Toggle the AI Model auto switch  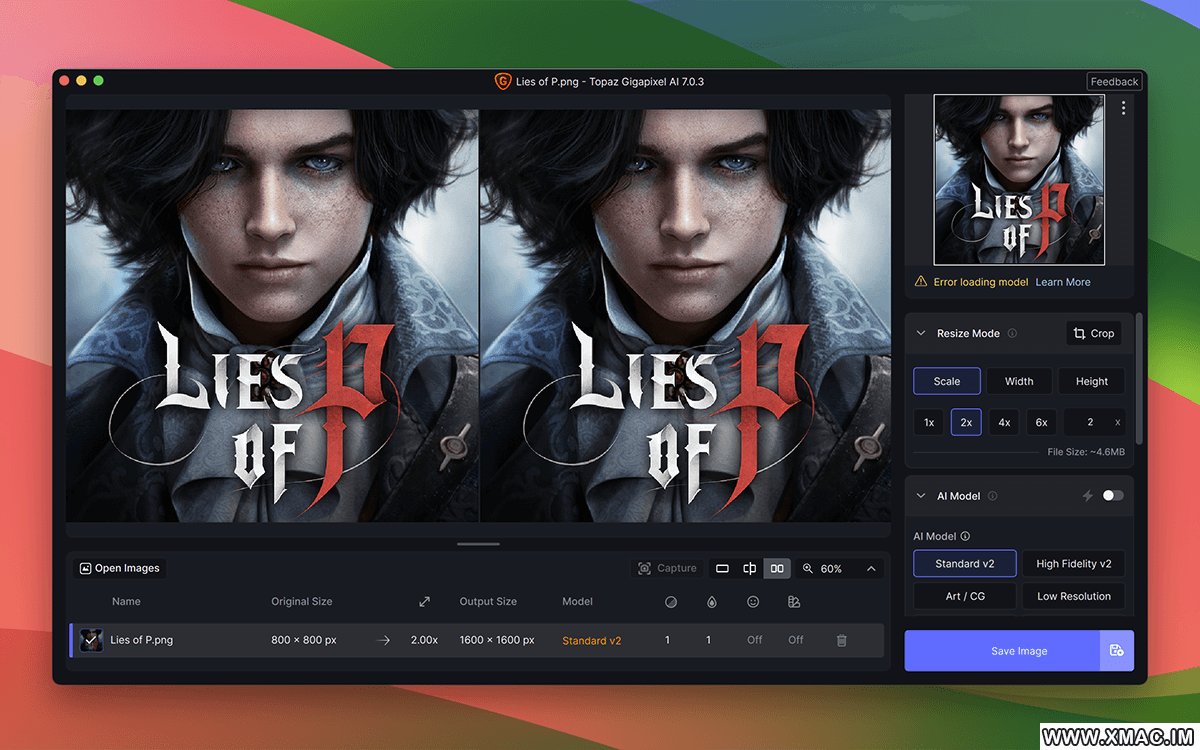pyautogui.click(x=1112, y=496)
